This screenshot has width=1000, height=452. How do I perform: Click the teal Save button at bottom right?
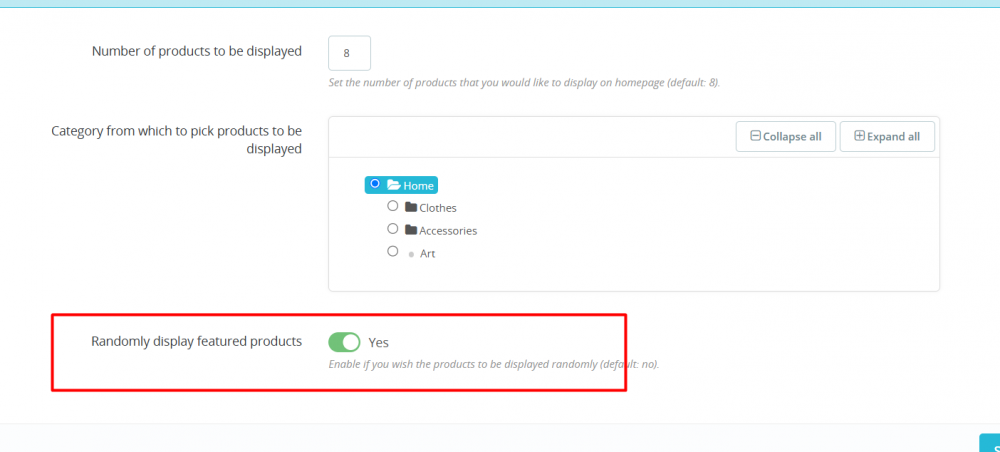(990, 442)
